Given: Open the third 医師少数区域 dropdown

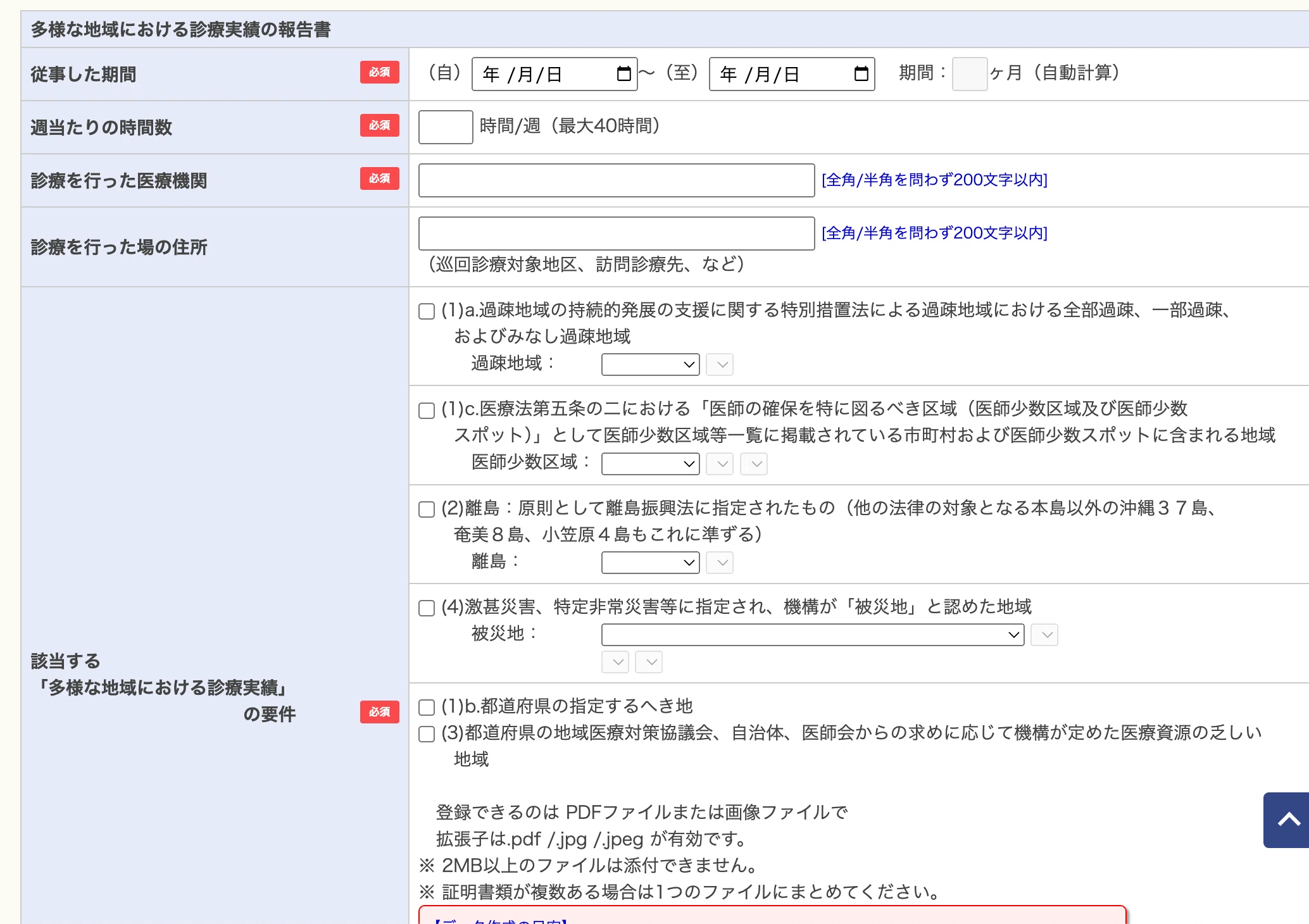Looking at the screenshot, I should (754, 464).
